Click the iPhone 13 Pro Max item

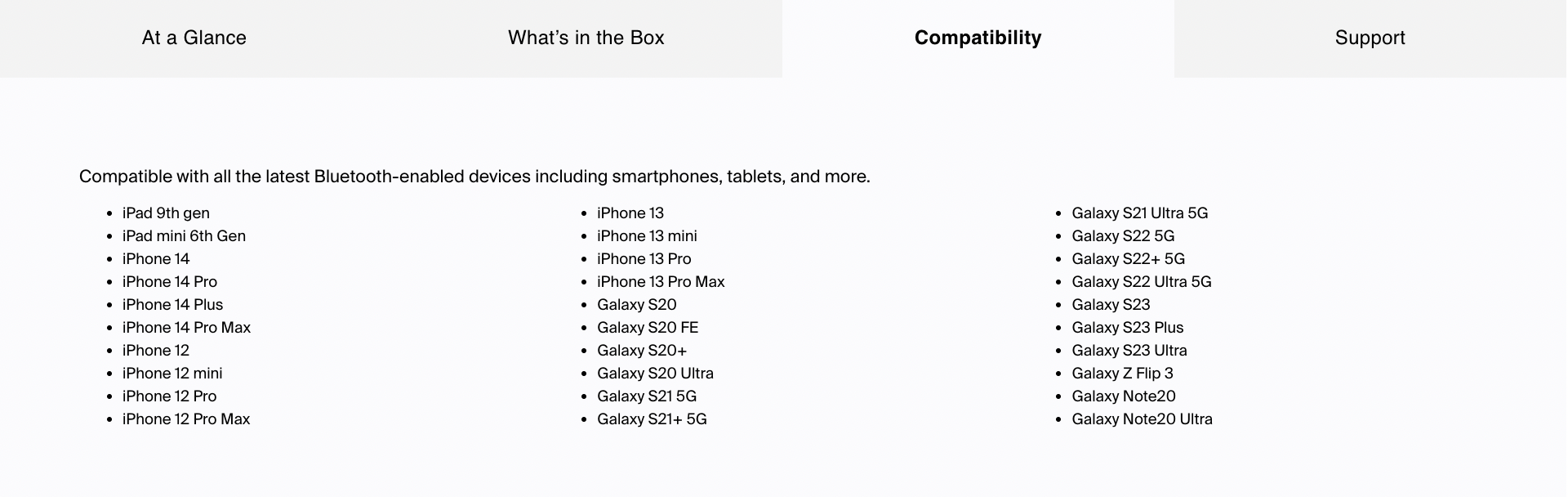(661, 282)
